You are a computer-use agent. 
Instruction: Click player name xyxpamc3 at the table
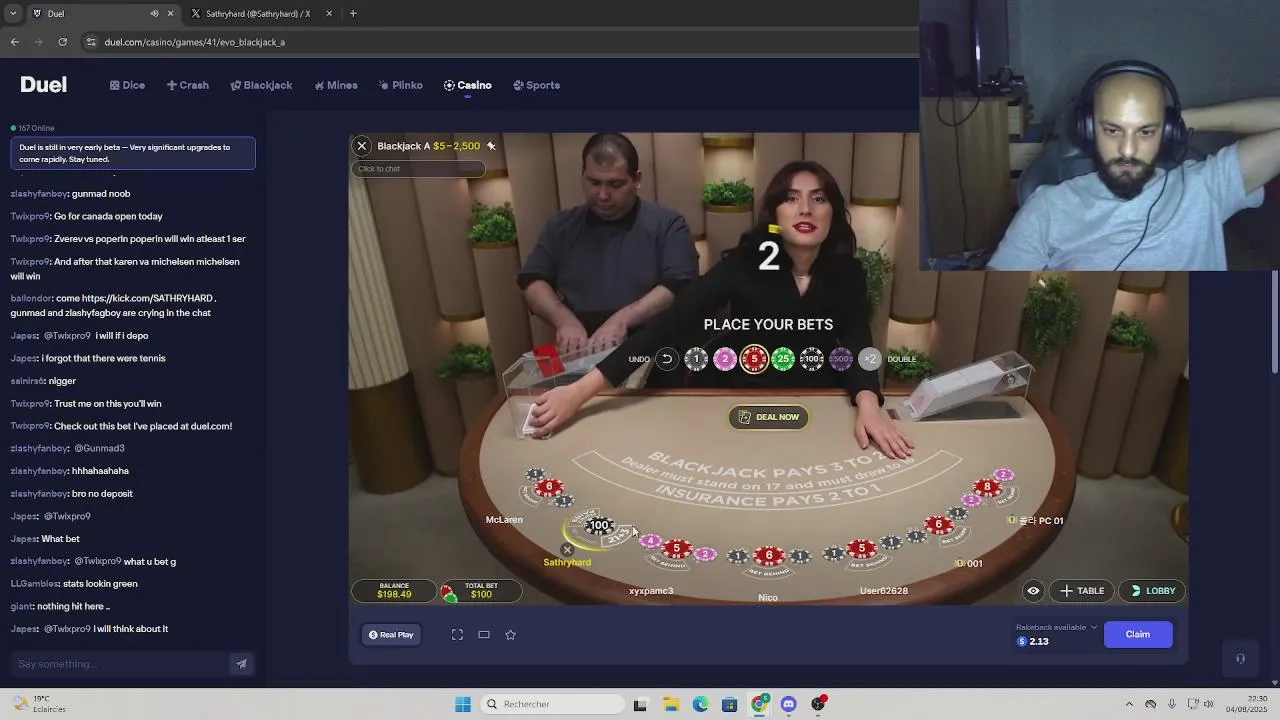(x=651, y=591)
